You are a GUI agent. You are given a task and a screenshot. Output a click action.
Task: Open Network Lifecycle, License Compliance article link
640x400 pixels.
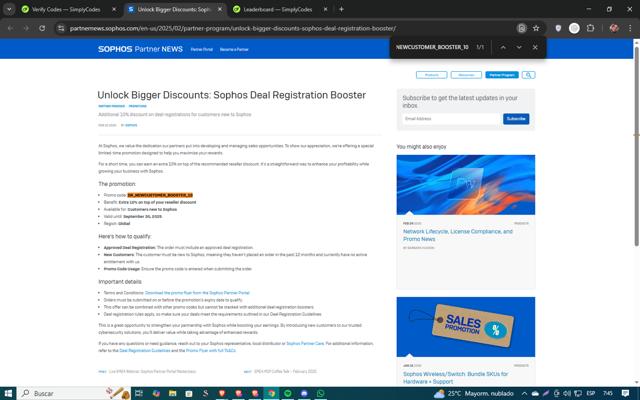458,235
